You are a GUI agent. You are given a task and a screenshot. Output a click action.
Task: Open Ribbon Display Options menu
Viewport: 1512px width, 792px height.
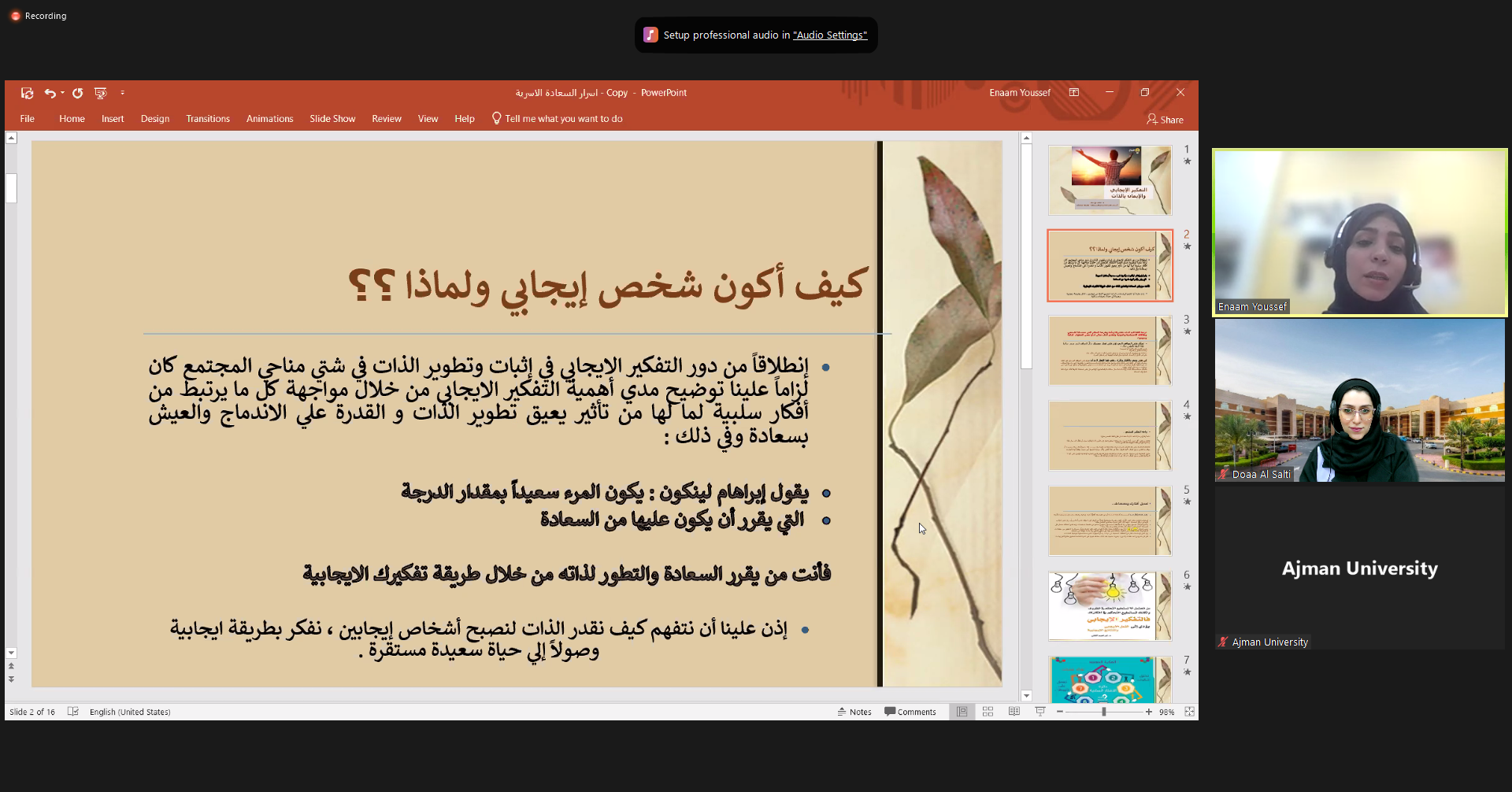(x=1073, y=93)
